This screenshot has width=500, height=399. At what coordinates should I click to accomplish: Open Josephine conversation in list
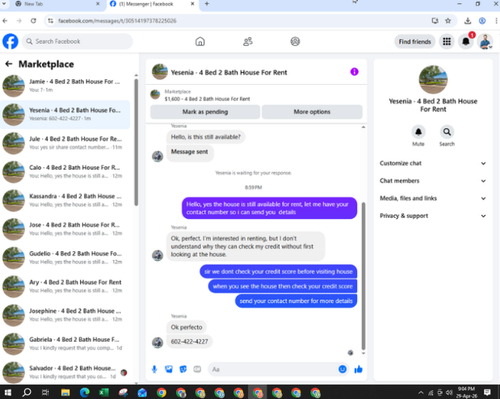tap(65, 315)
